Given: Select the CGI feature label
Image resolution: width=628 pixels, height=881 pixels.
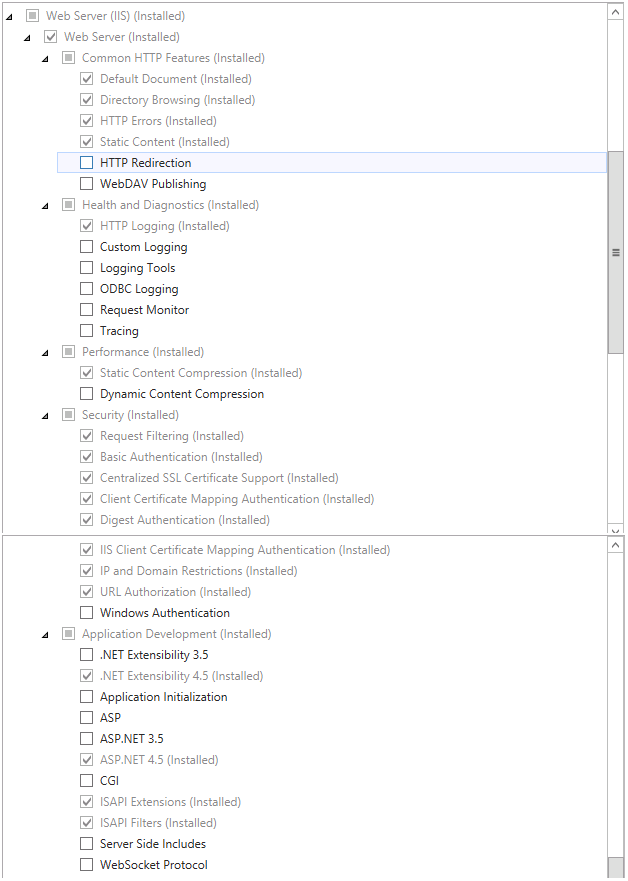Looking at the screenshot, I should coord(110,781).
